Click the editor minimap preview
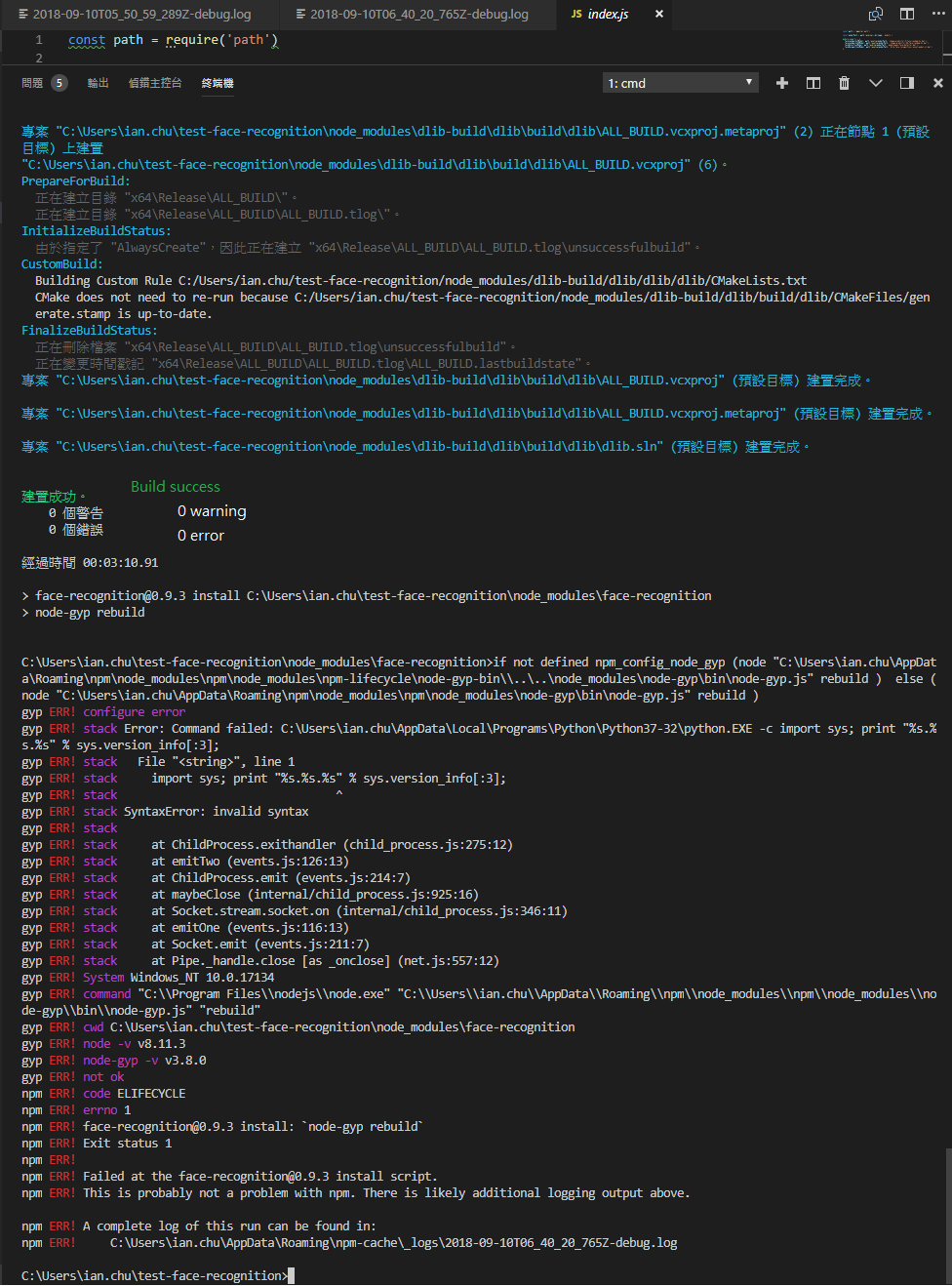The width and height of the screenshot is (952, 1286). (x=886, y=40)
